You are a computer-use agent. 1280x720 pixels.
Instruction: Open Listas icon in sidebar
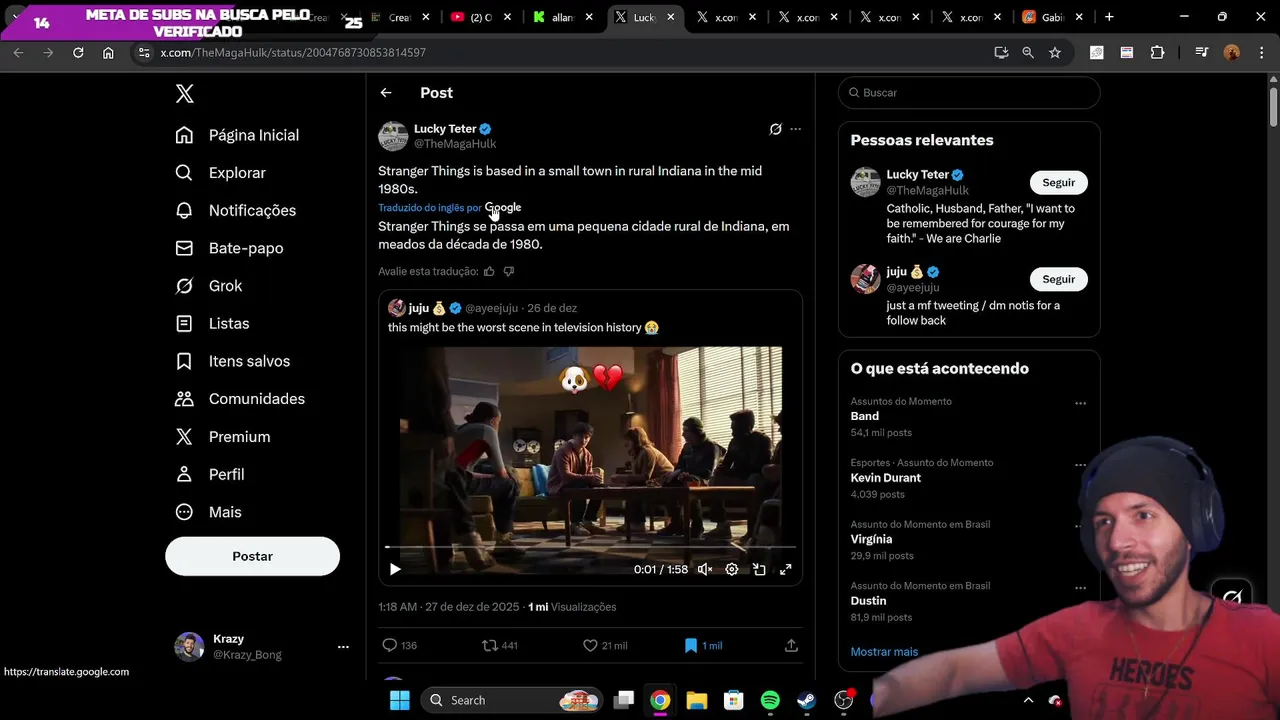[184, 324]
